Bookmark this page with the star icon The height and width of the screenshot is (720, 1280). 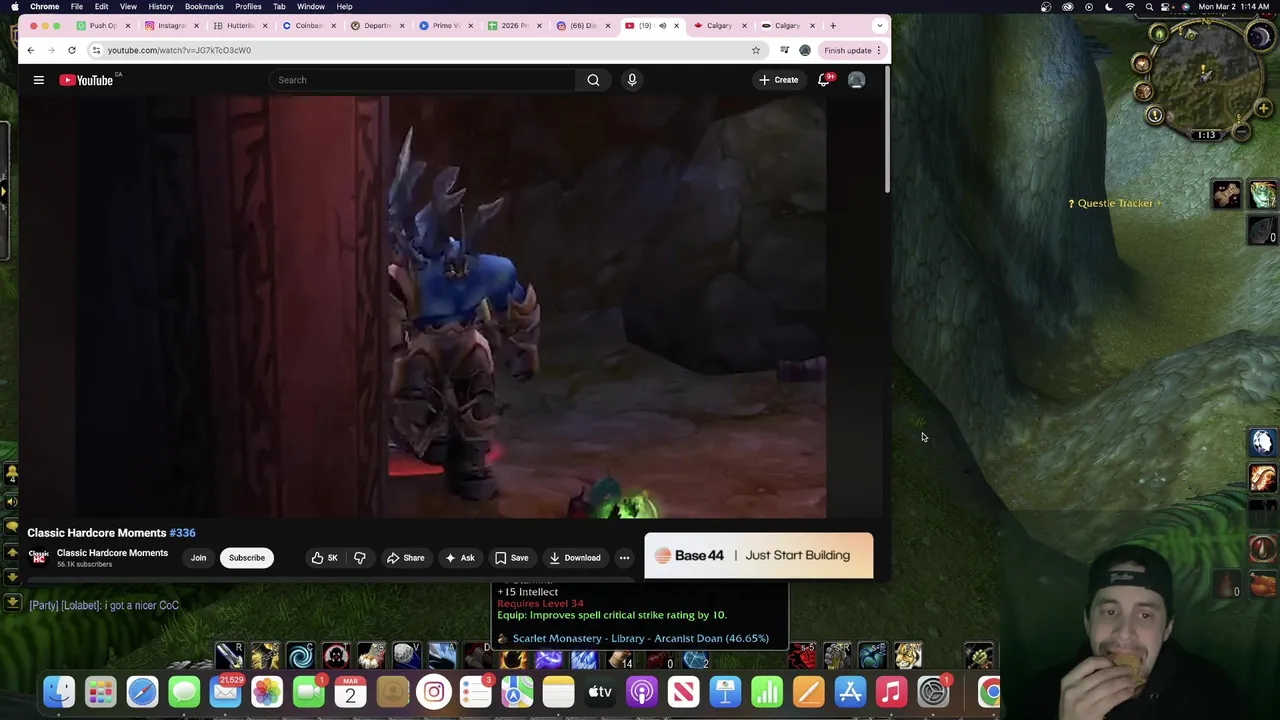756,50
